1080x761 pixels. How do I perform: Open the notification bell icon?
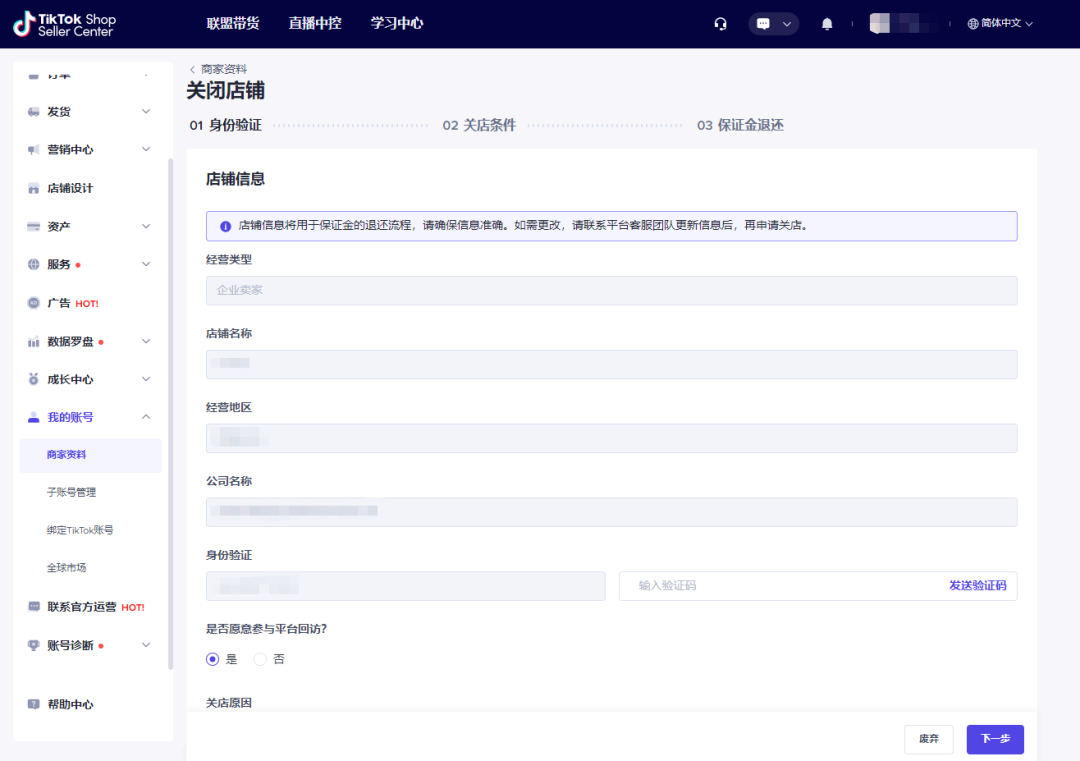[827, 24]
